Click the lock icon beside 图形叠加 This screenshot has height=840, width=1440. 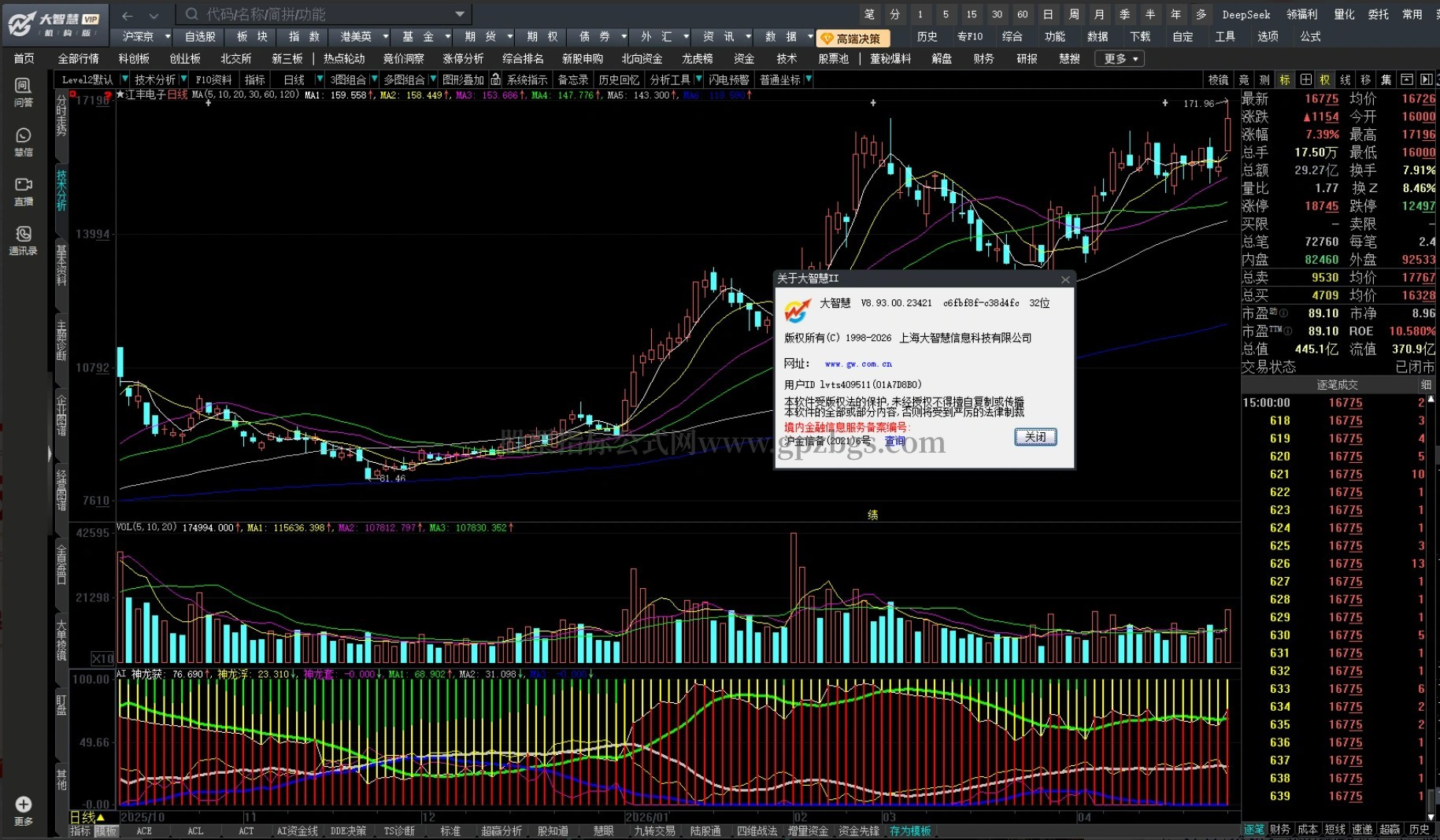pyautogui.click(x=495, y=80)
